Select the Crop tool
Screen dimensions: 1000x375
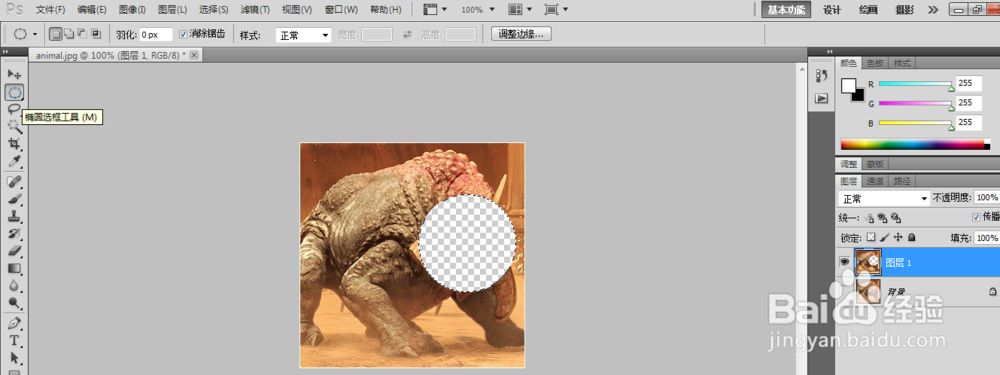(14, 144)
